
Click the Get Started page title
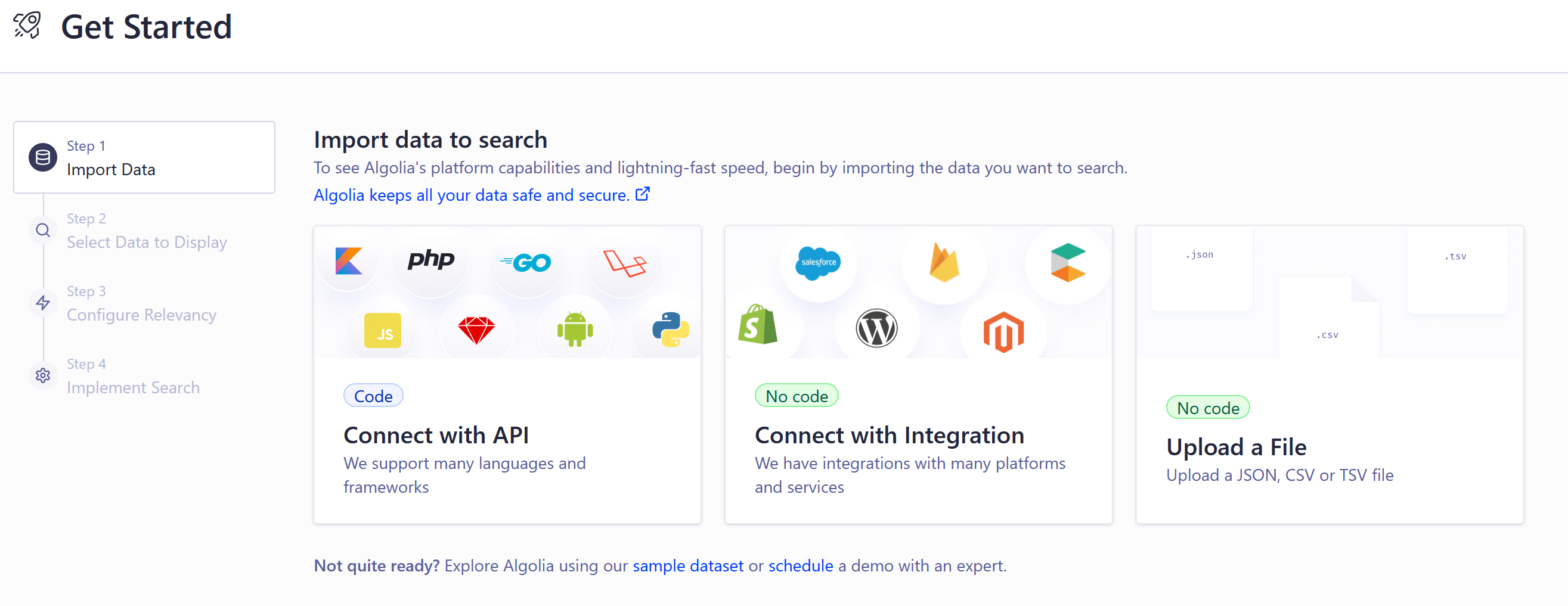point(146,27)
